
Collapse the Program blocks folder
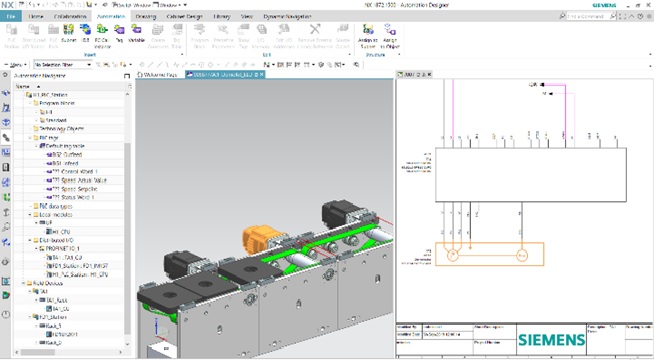(x=30, y=103)
